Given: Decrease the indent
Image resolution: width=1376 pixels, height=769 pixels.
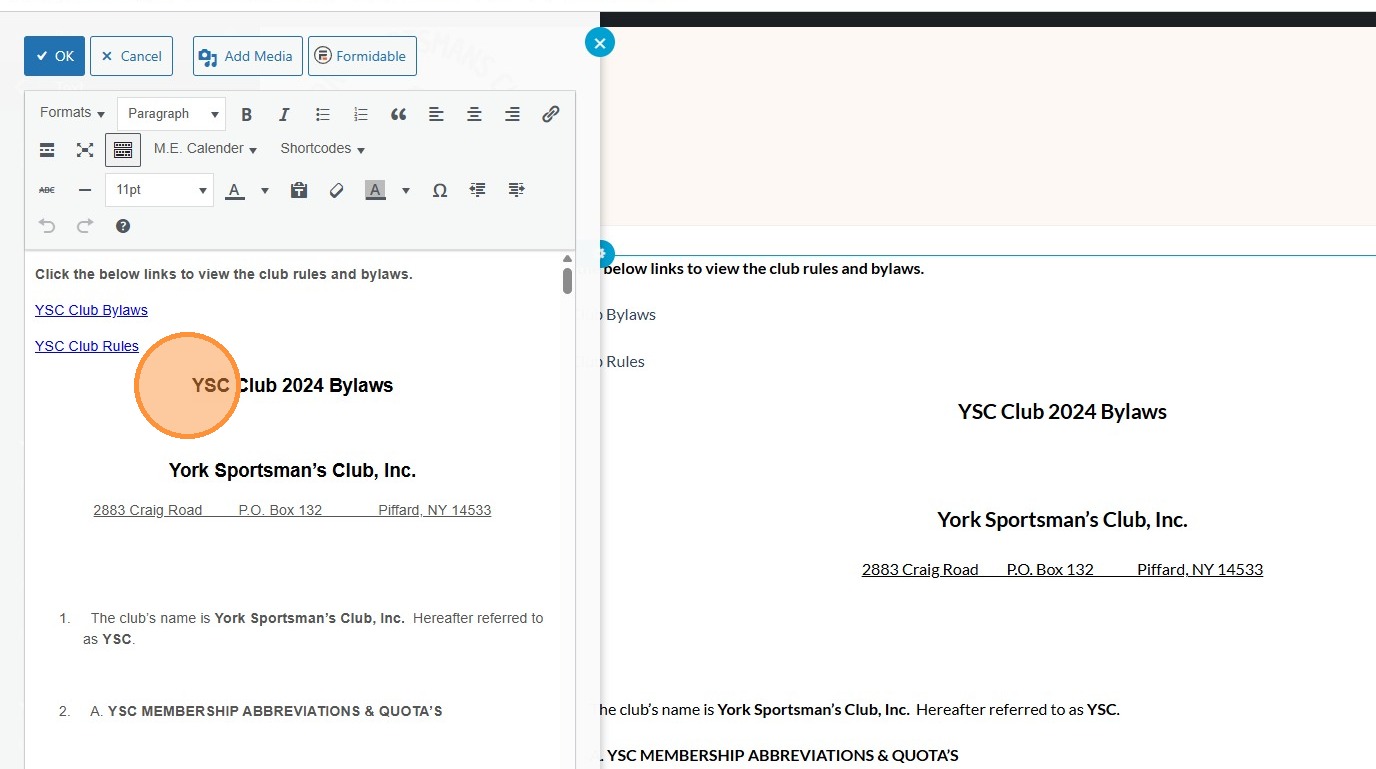Looking at the screenshot, I should tap(478, 190).
